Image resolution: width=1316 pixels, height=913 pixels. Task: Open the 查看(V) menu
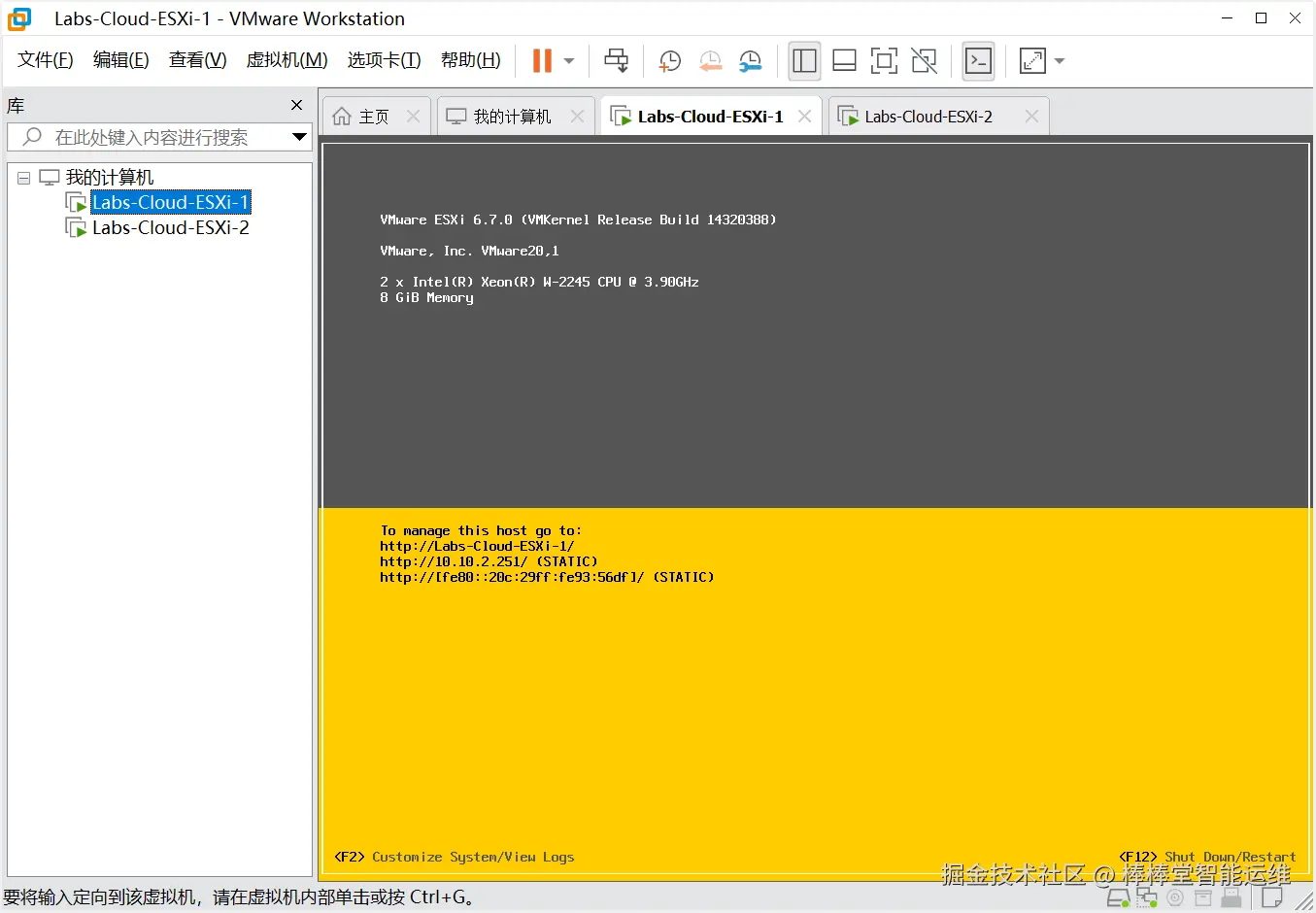[x=197, y=60]
